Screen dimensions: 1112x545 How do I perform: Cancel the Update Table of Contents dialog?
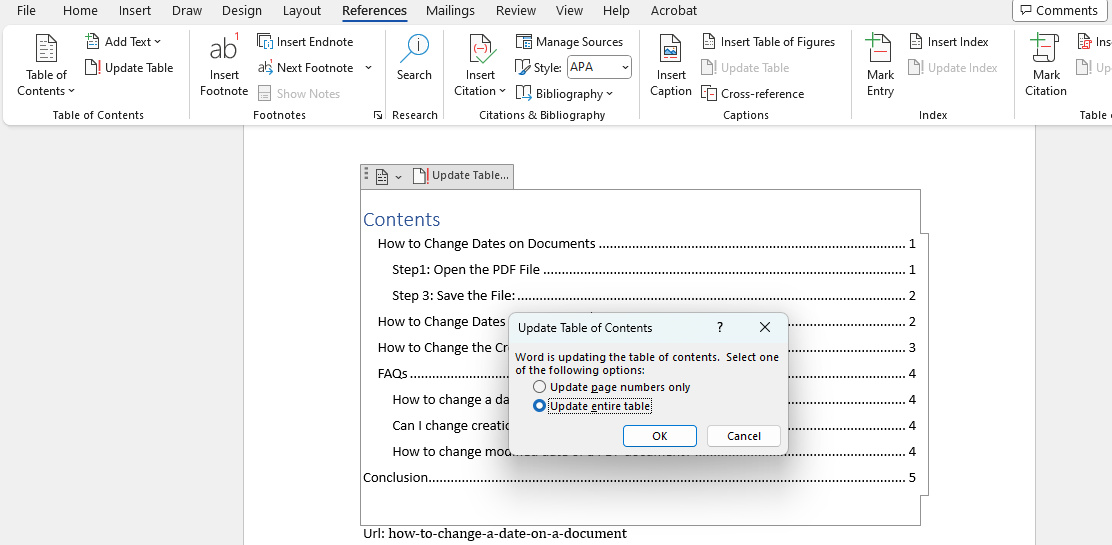click(744, 436)
